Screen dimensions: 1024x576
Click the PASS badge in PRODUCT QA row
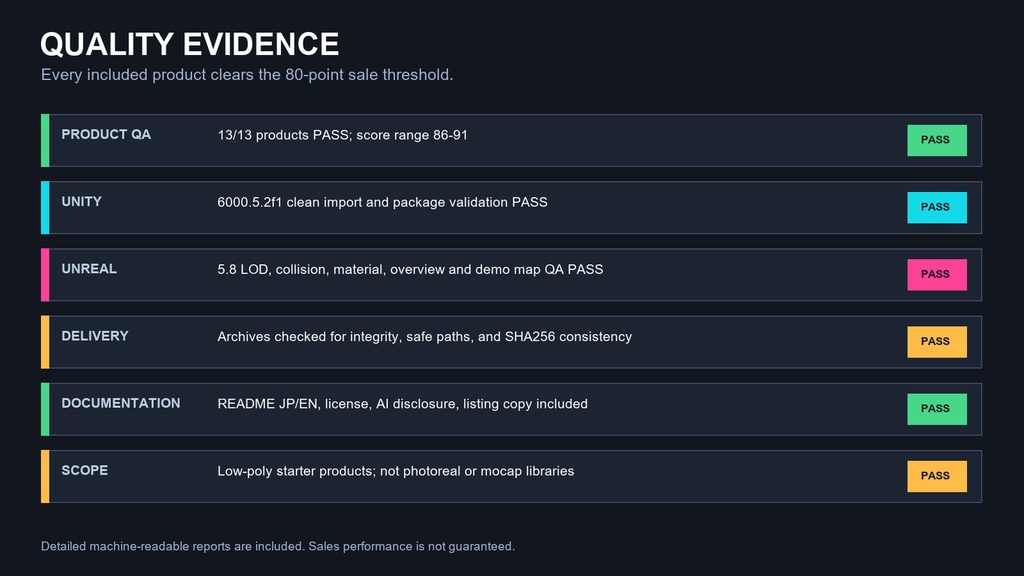click(936, 140)
